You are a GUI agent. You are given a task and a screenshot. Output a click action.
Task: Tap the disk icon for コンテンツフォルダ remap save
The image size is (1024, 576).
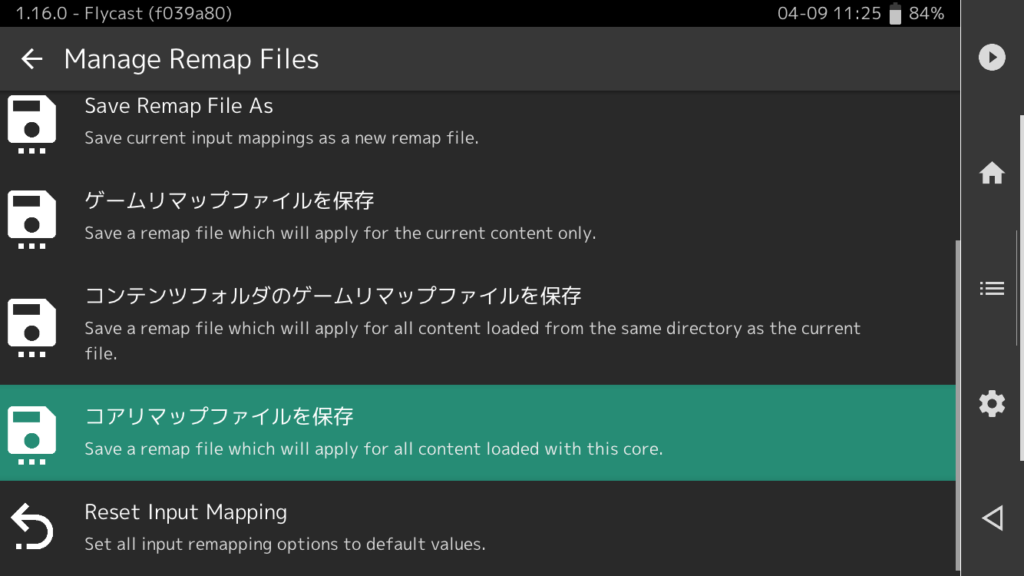click(31, 328)
